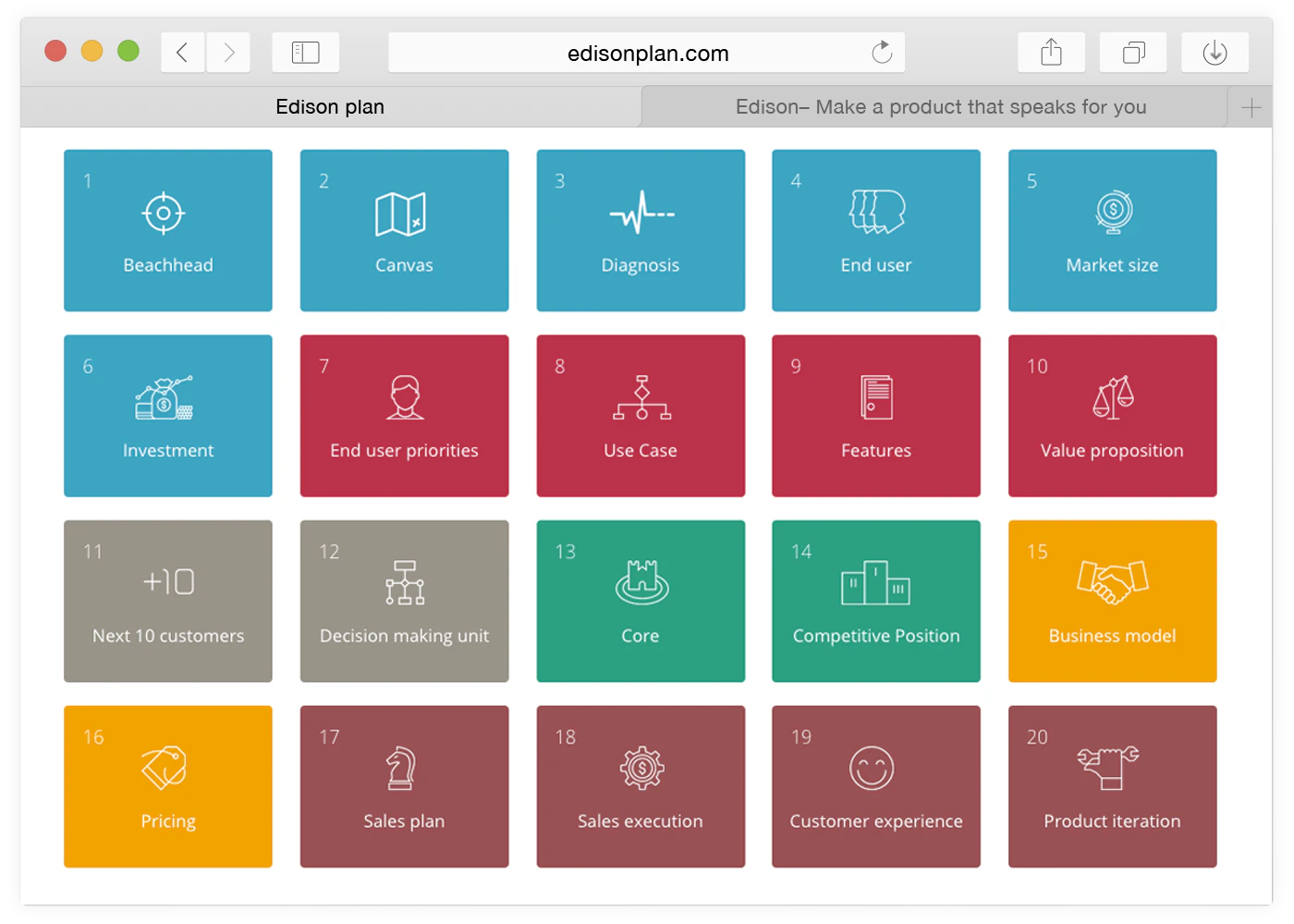
Task: Go forward with the browser forward arrow
Action: 228,53
